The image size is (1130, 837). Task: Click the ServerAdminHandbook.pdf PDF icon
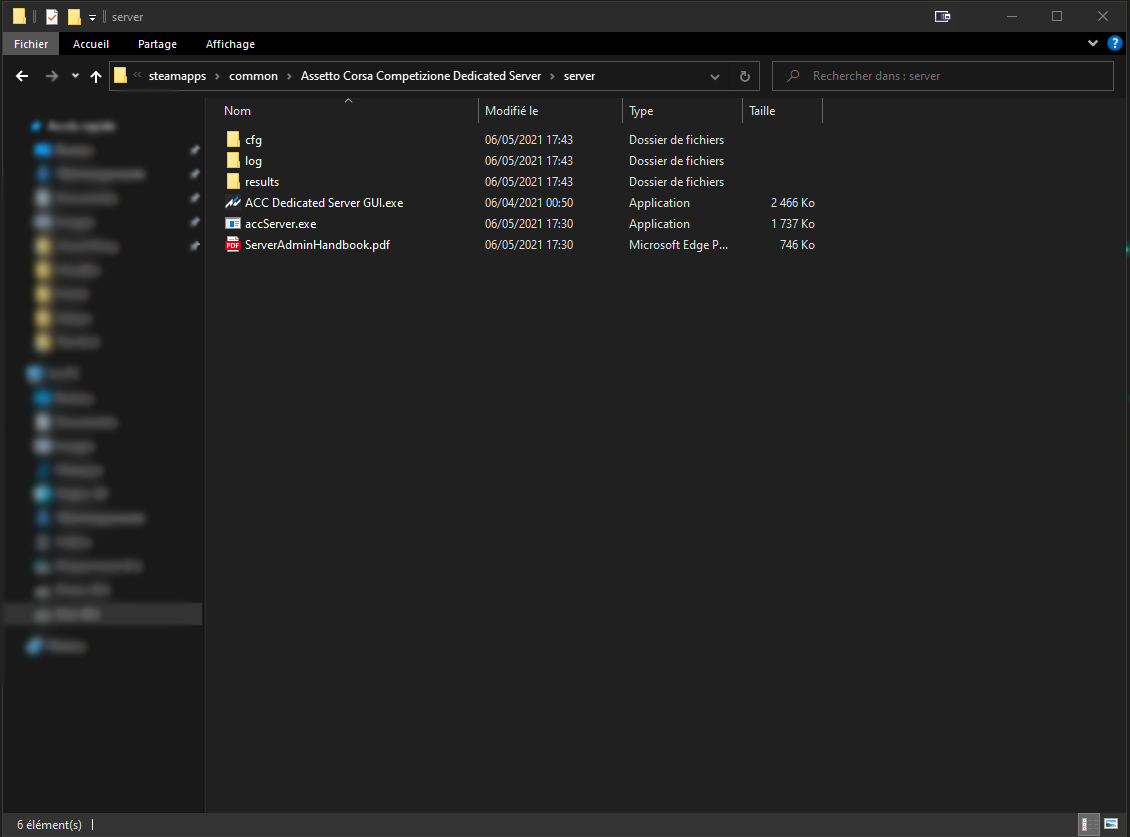coord(233,244)
